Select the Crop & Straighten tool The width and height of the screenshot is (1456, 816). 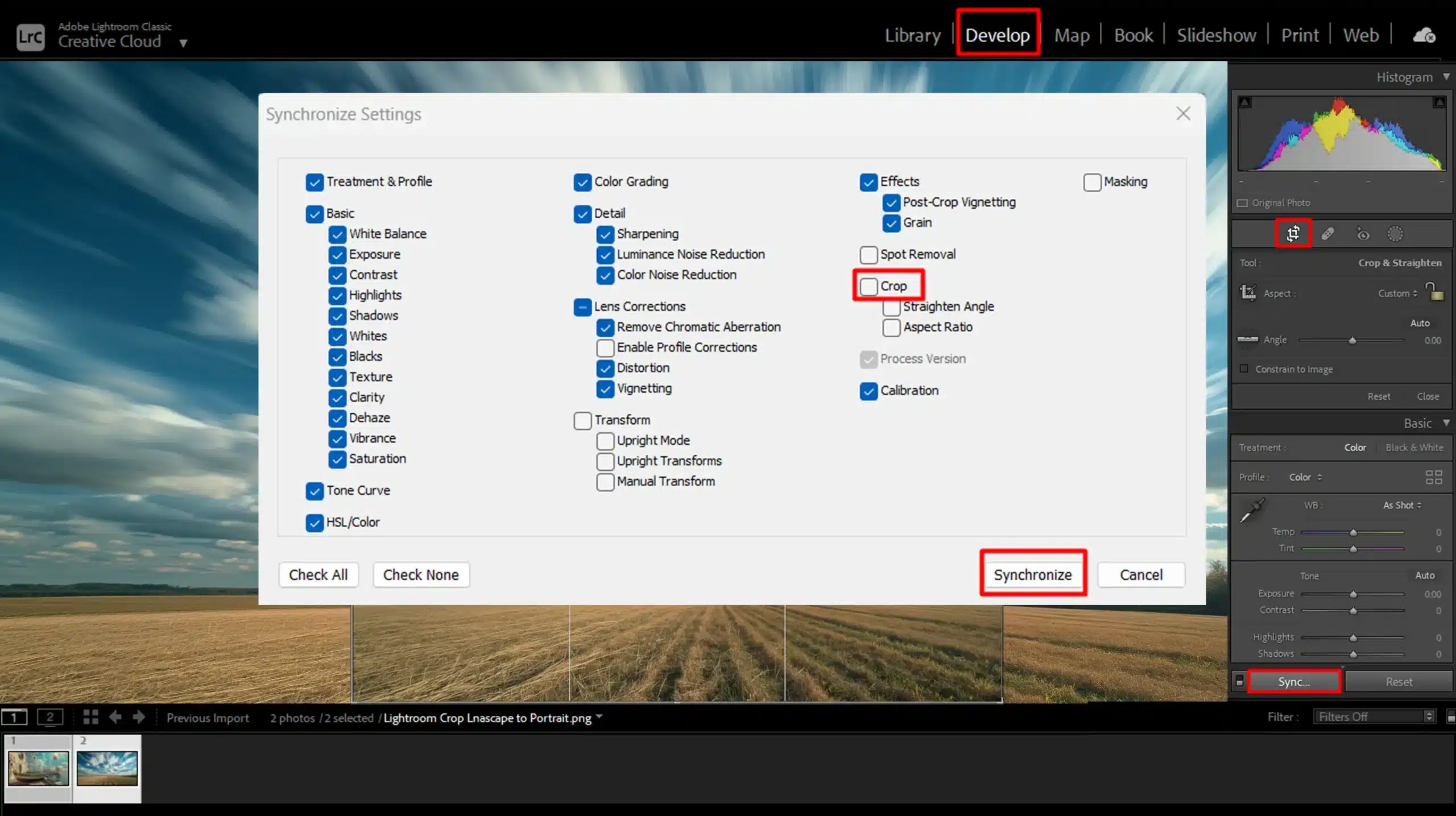[x=1293, y=234]
